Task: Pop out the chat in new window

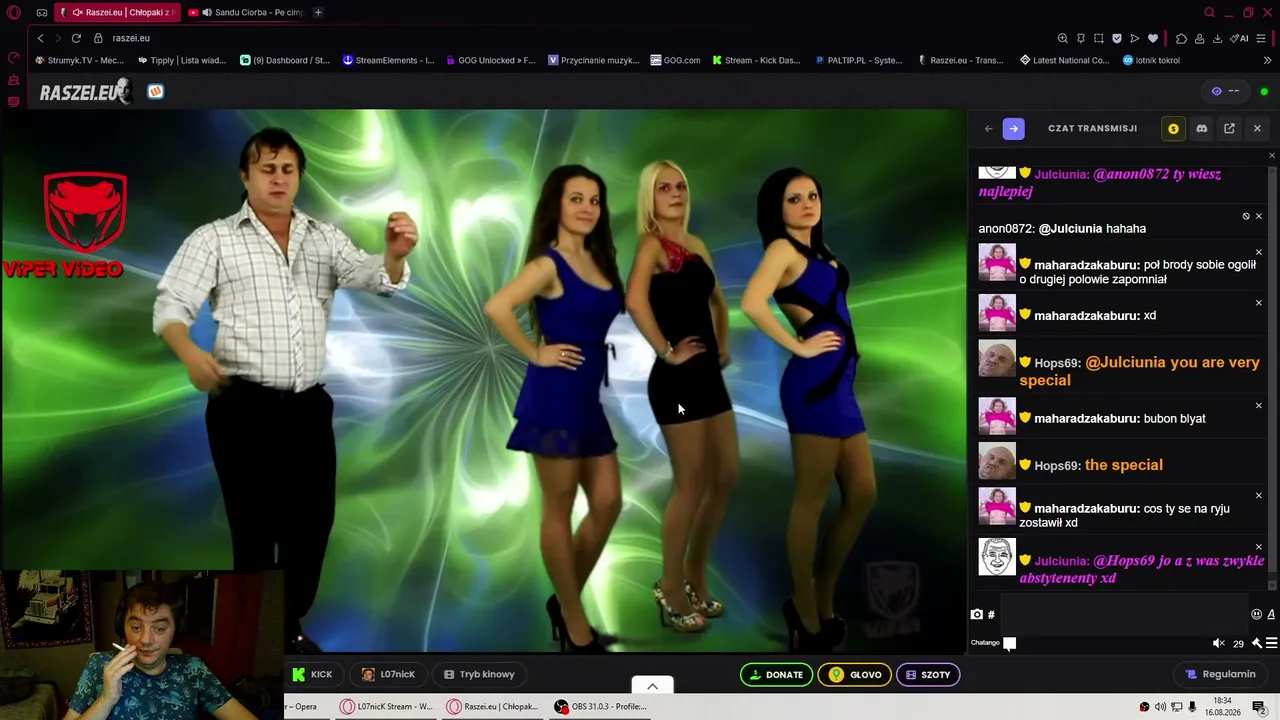Action: [x=1229, y=128]
